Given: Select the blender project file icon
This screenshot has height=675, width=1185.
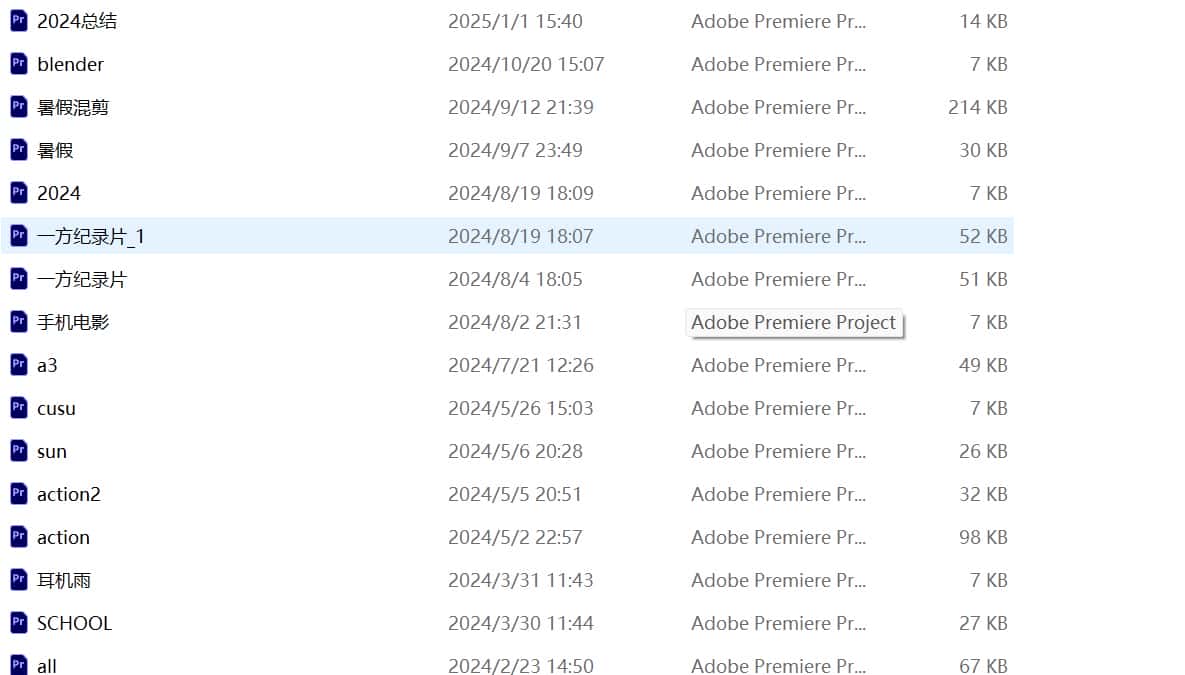Looking at the screenshot, I should coord(19,64).
